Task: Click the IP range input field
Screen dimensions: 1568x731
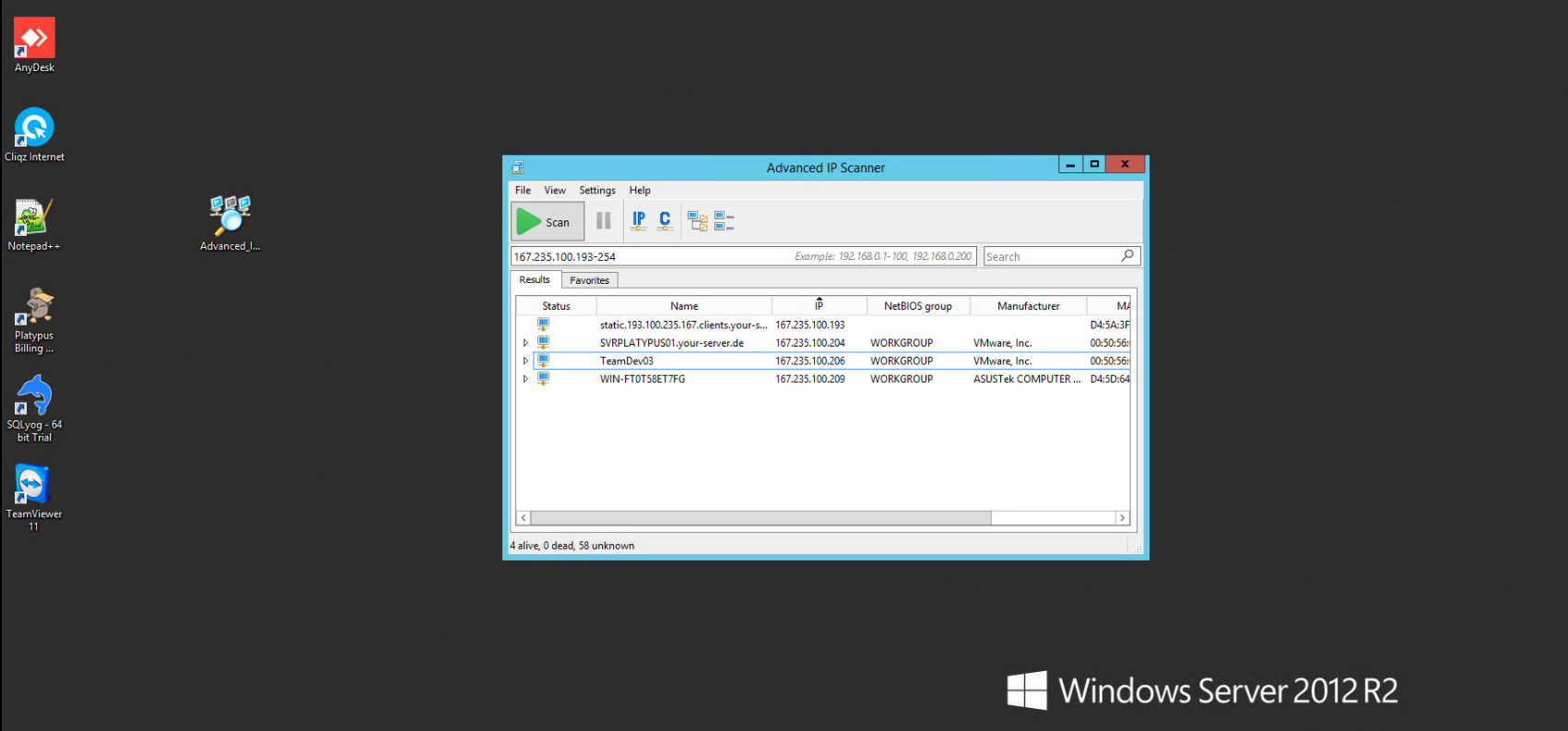Action: (x=743, y=256)
